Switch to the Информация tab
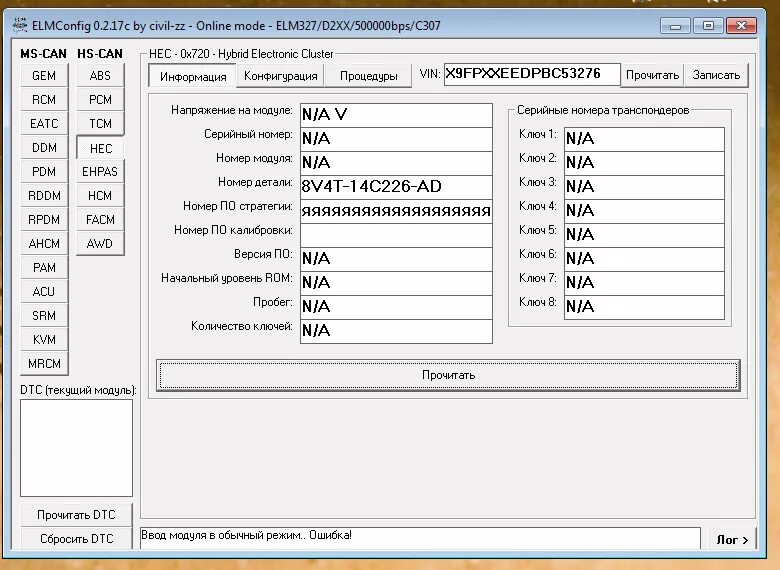780x570 pixels. click(x=193, y=77)
